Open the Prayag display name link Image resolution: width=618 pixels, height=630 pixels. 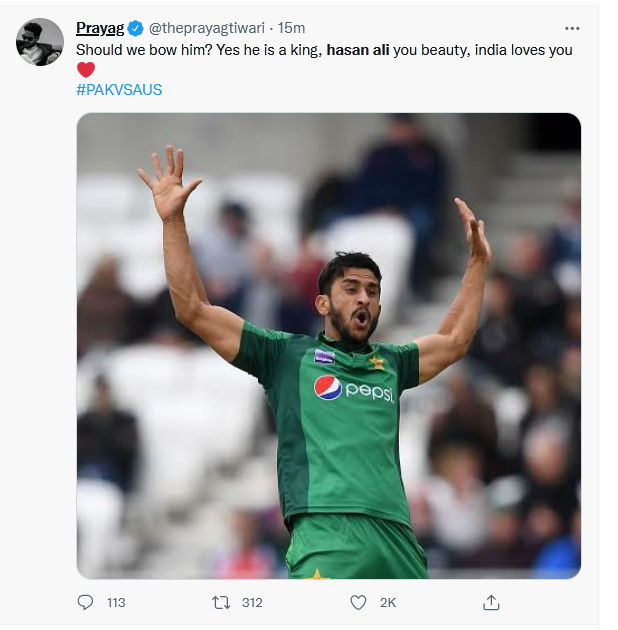(100, 28)
